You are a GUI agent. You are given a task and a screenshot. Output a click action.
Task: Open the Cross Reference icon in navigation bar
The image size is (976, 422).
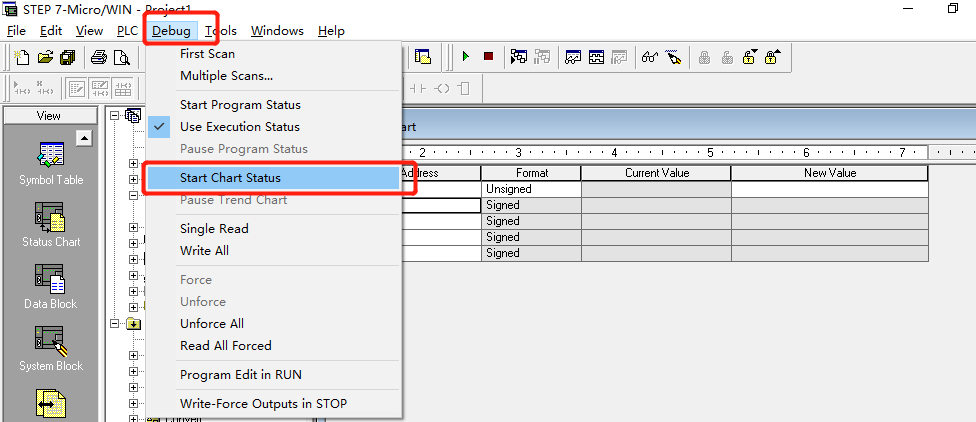click(51, 405)
